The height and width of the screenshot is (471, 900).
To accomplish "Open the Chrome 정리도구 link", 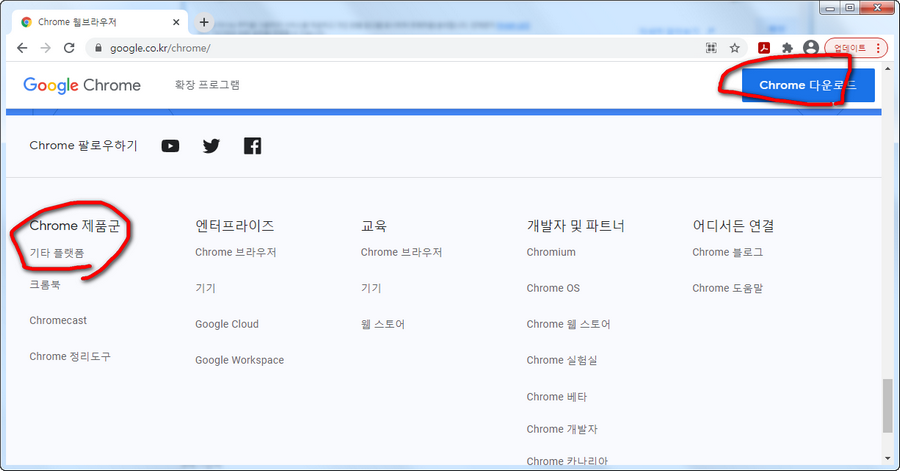I will (70, 356).
